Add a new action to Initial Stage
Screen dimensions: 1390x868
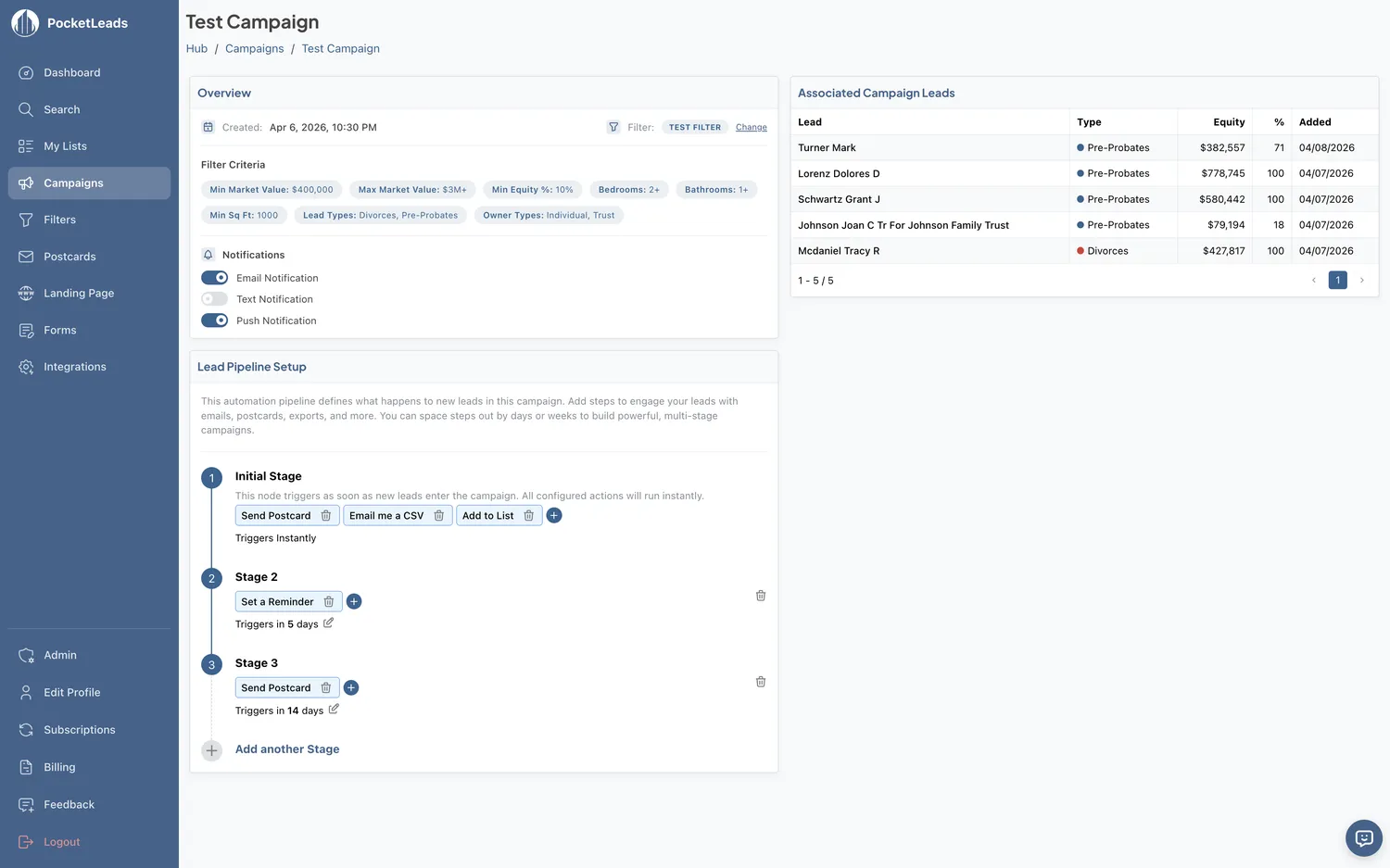pos(554,516)
